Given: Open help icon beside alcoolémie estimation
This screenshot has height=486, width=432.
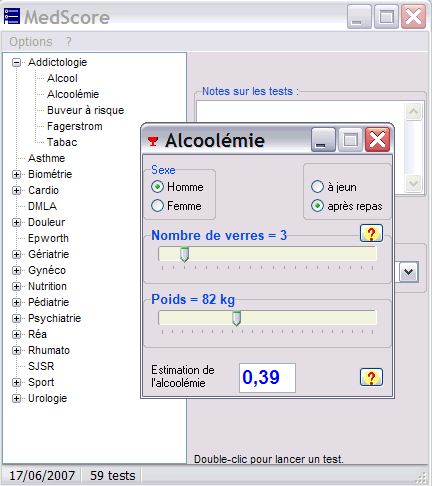Looking at the screenshot, I should pos(371,377).
